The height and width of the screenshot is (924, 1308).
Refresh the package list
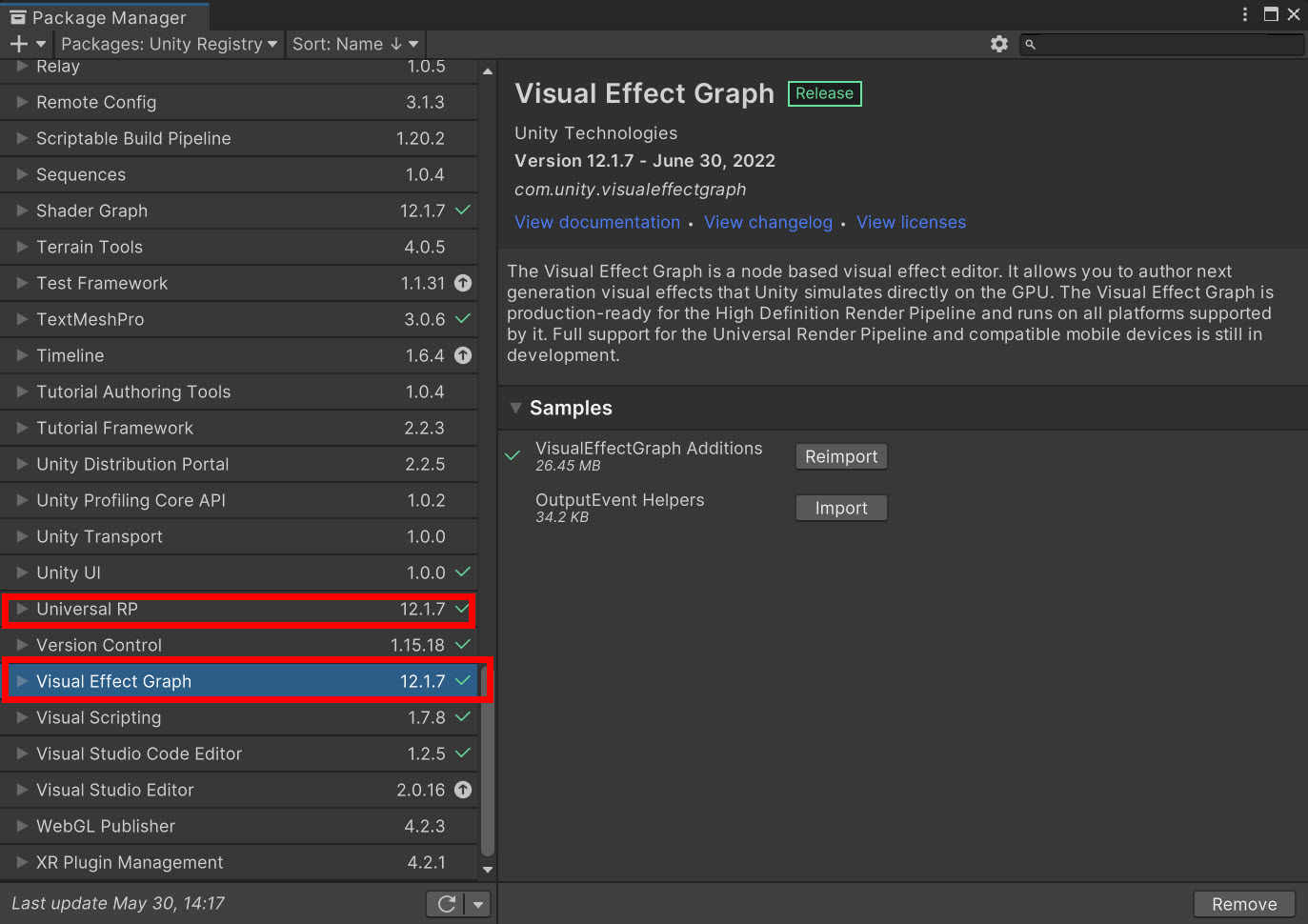click(x=446, y=903)
